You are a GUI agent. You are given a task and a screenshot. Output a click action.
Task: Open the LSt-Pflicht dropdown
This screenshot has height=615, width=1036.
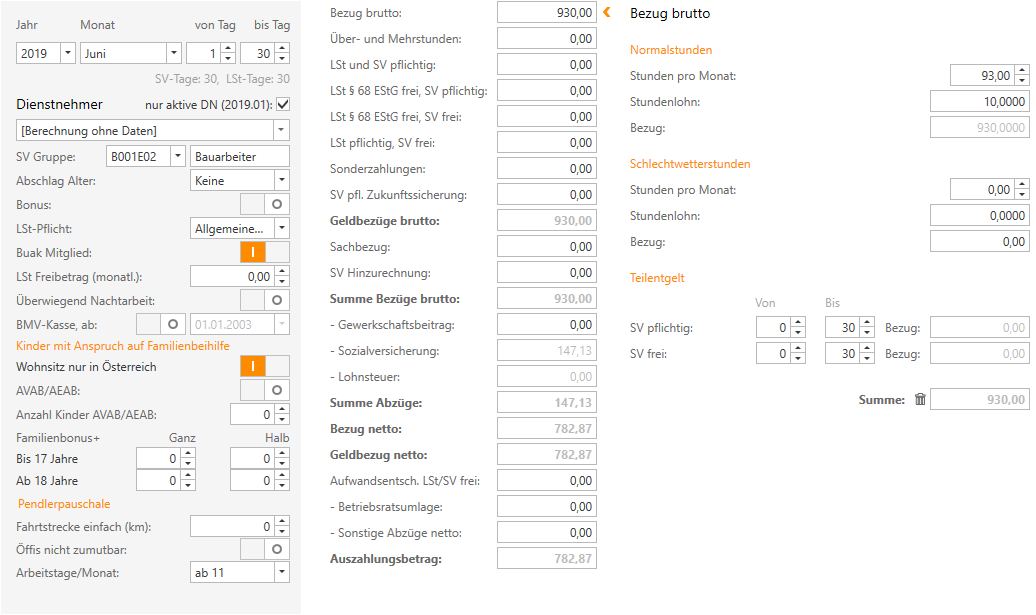coord(281,229)
